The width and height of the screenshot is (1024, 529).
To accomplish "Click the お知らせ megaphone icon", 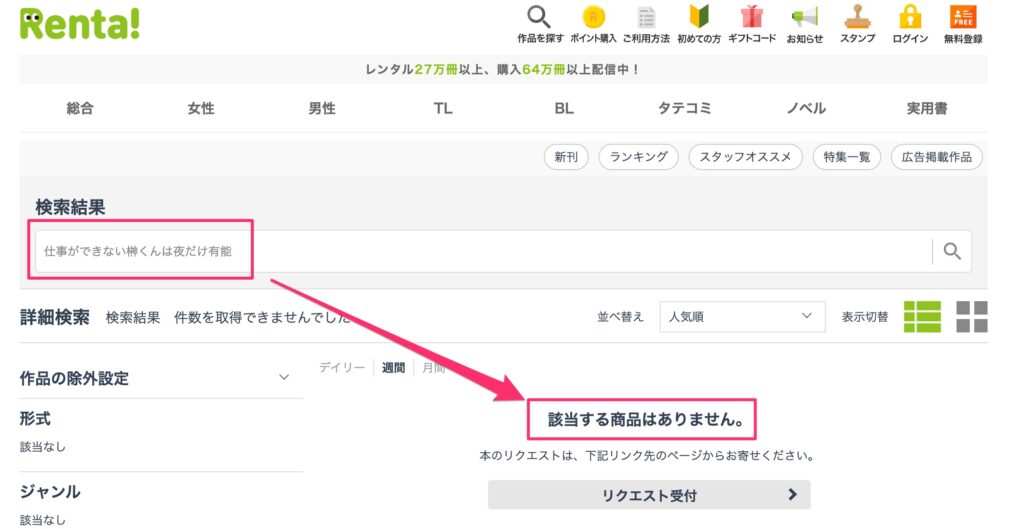I will [x=805, y=17].
